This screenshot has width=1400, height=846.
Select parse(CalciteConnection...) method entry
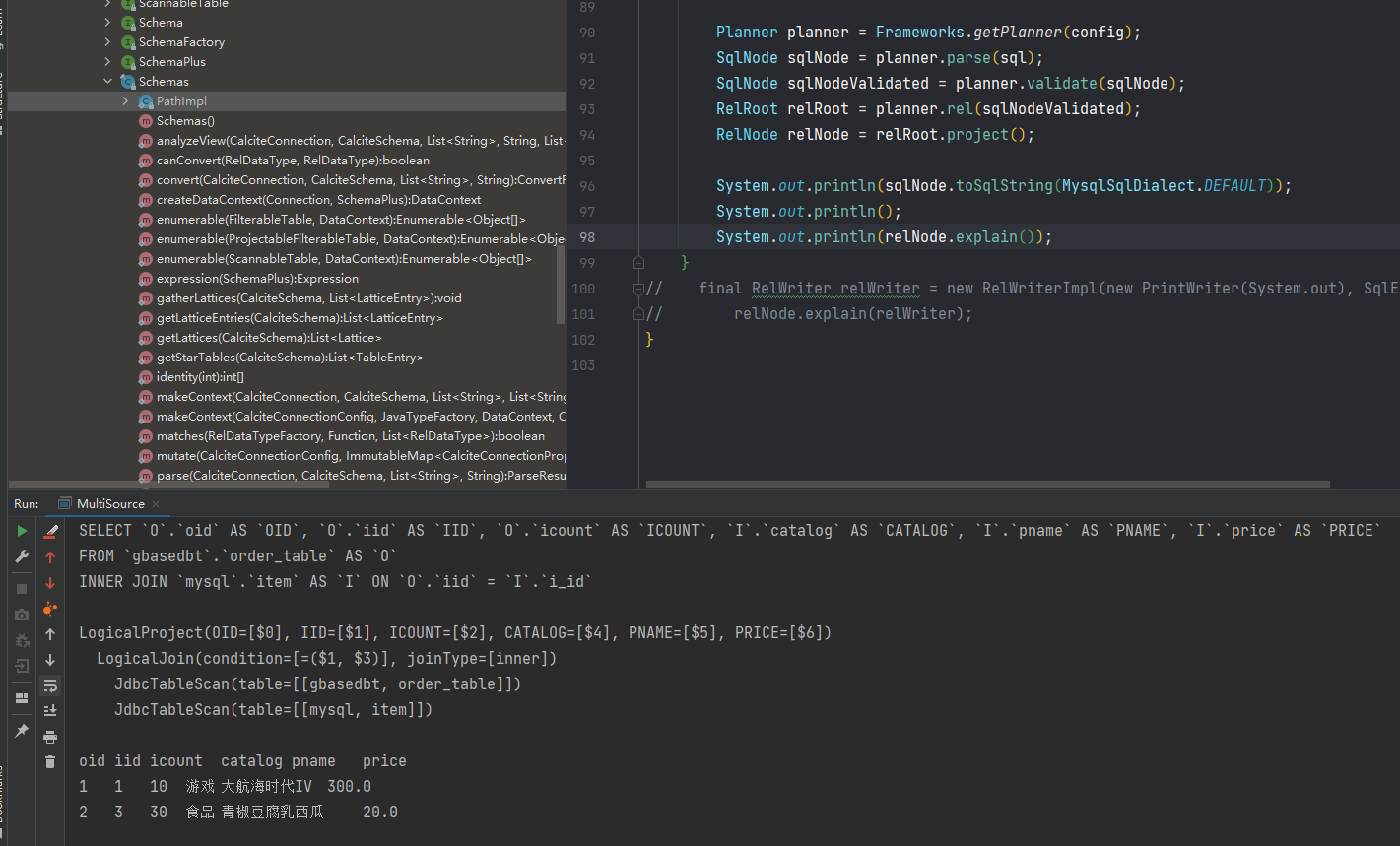pyautogui.click(x=361, y=476)
